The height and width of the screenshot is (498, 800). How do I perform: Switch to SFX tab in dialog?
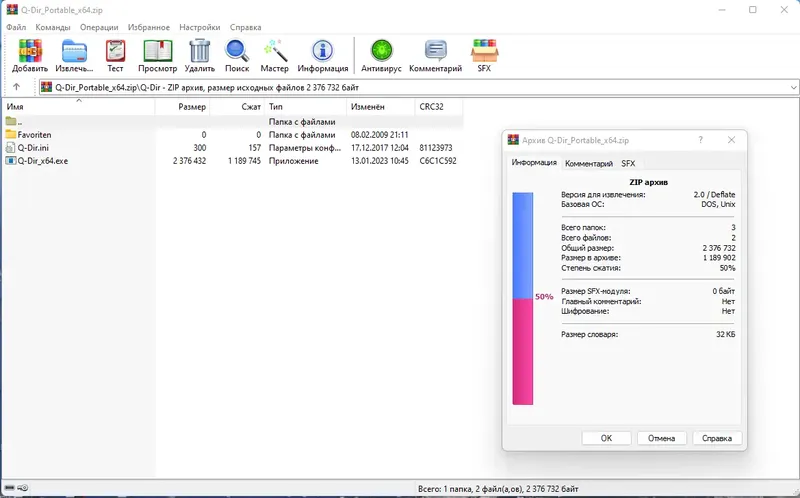pos(628,163)
